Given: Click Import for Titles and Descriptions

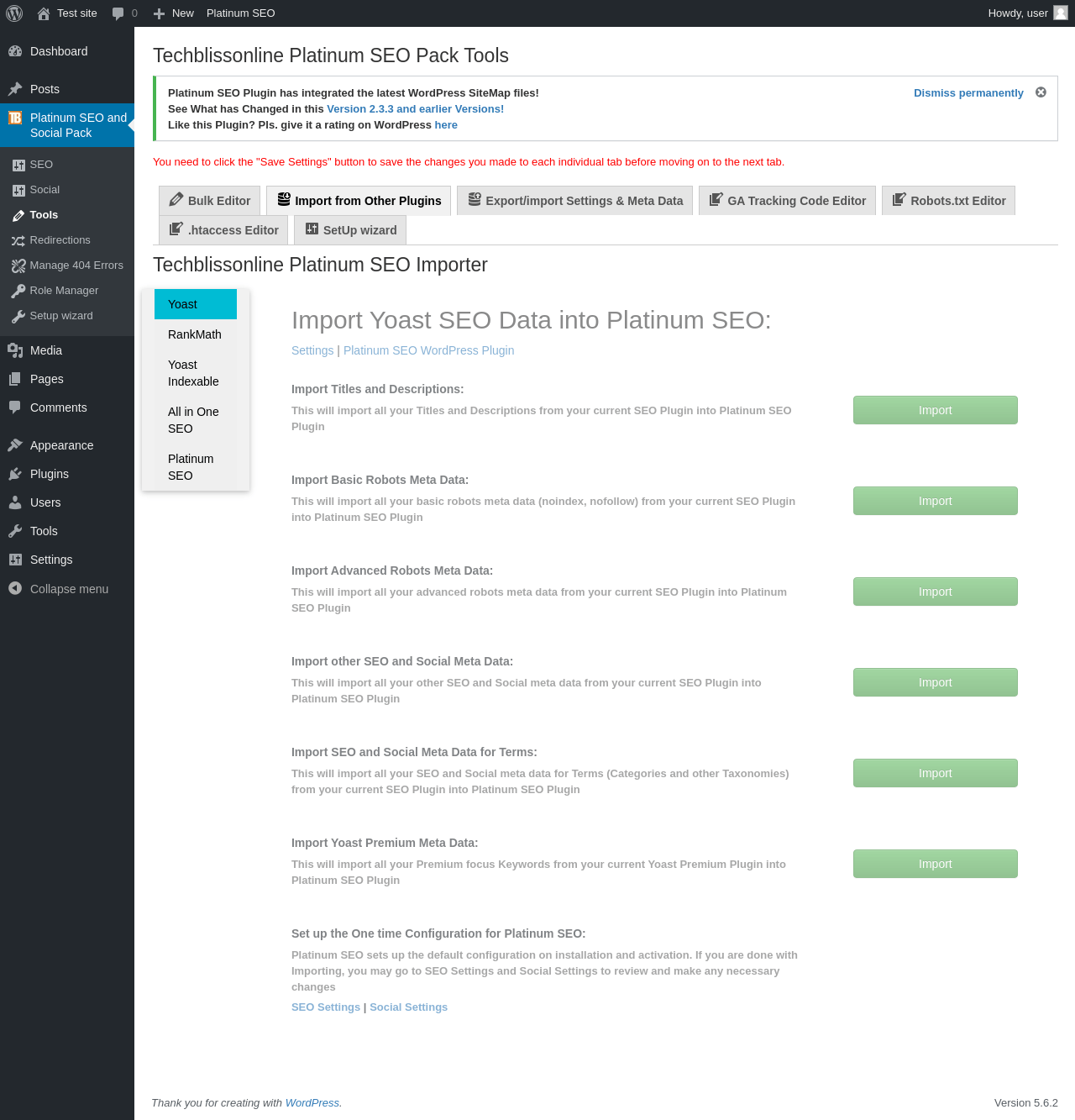Looking at the screenshot, I should click(935, 410).
